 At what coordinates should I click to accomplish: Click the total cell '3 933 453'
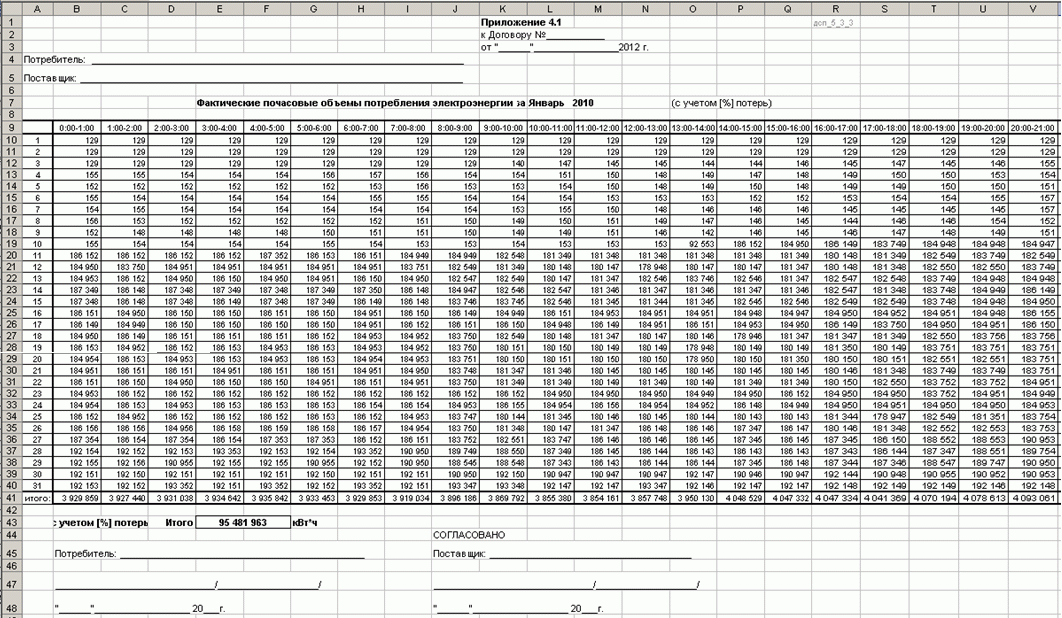point(314,498)
